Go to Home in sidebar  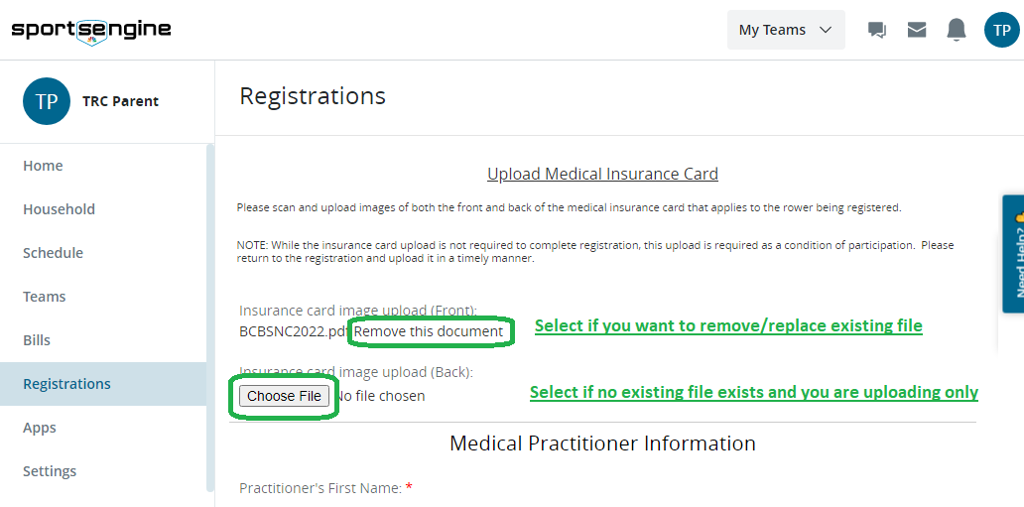click(x=43, y=166)
